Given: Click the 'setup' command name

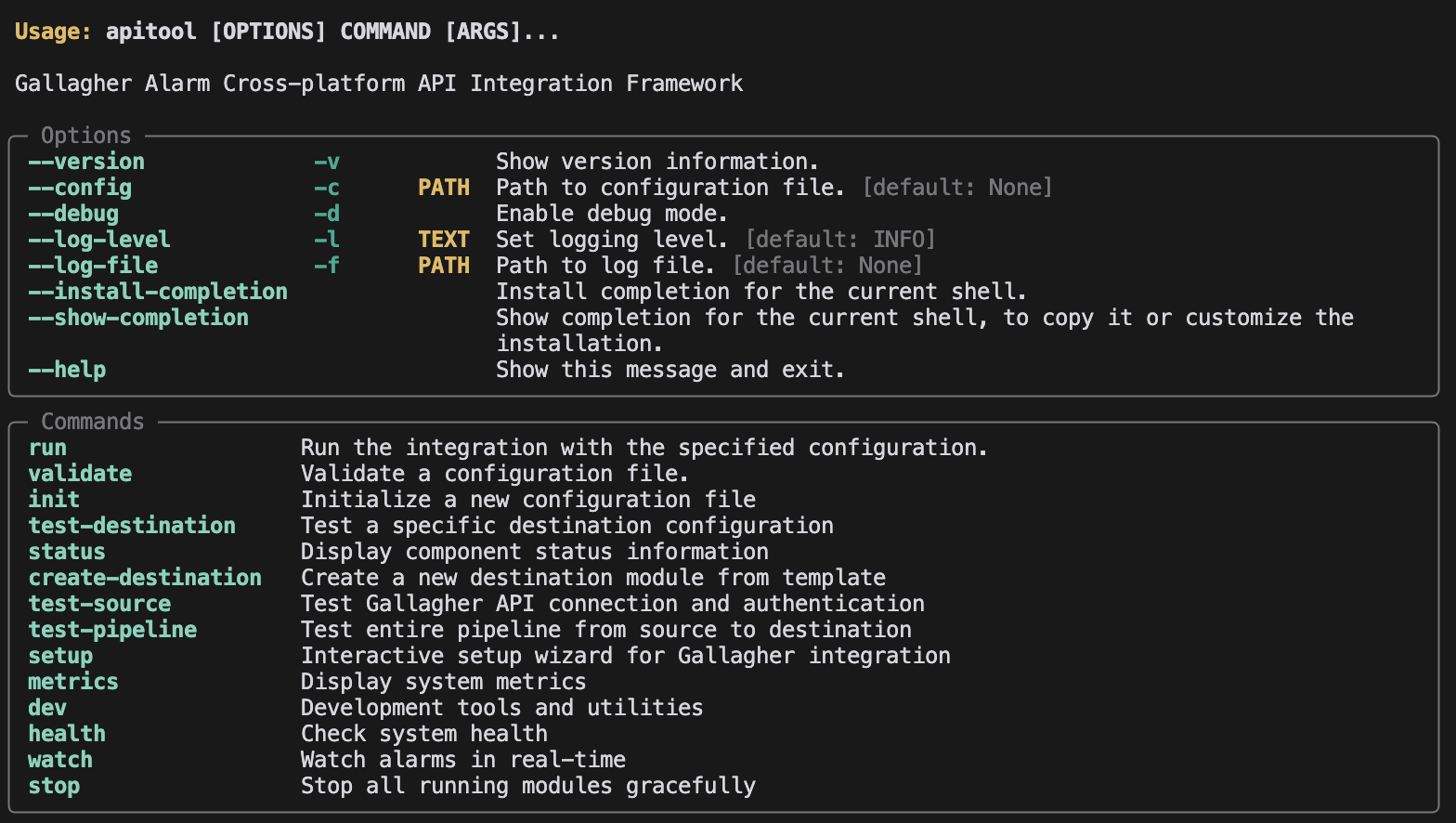Looking at the screenshot, I should click(x=60, y=656).
